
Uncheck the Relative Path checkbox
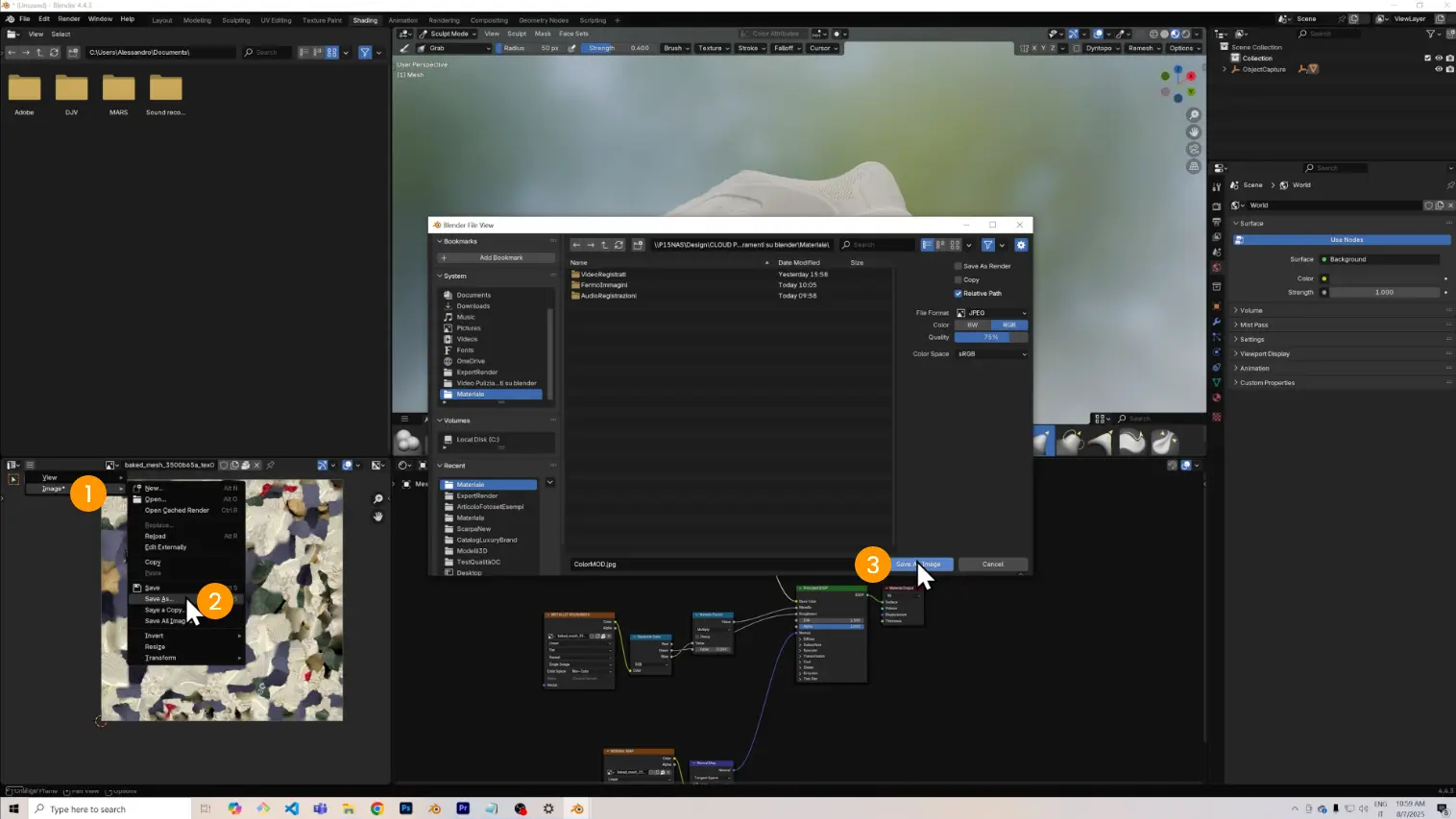point(958,294)
